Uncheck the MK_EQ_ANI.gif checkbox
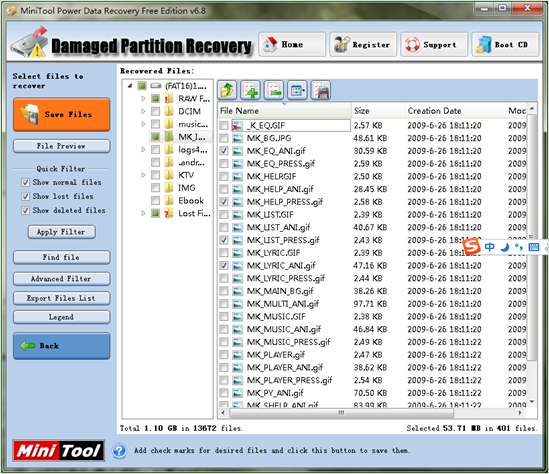 [x=224, y=151]
